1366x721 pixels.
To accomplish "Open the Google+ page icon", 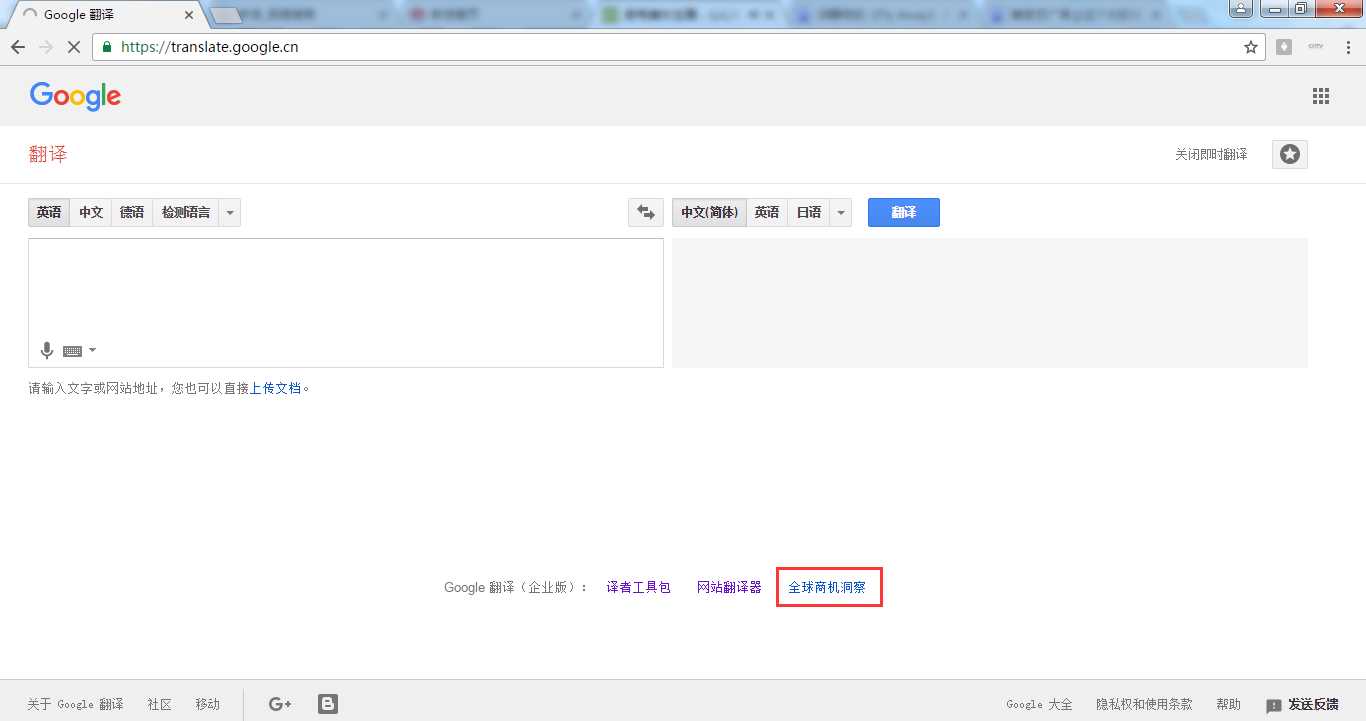I will coord(280,704).
